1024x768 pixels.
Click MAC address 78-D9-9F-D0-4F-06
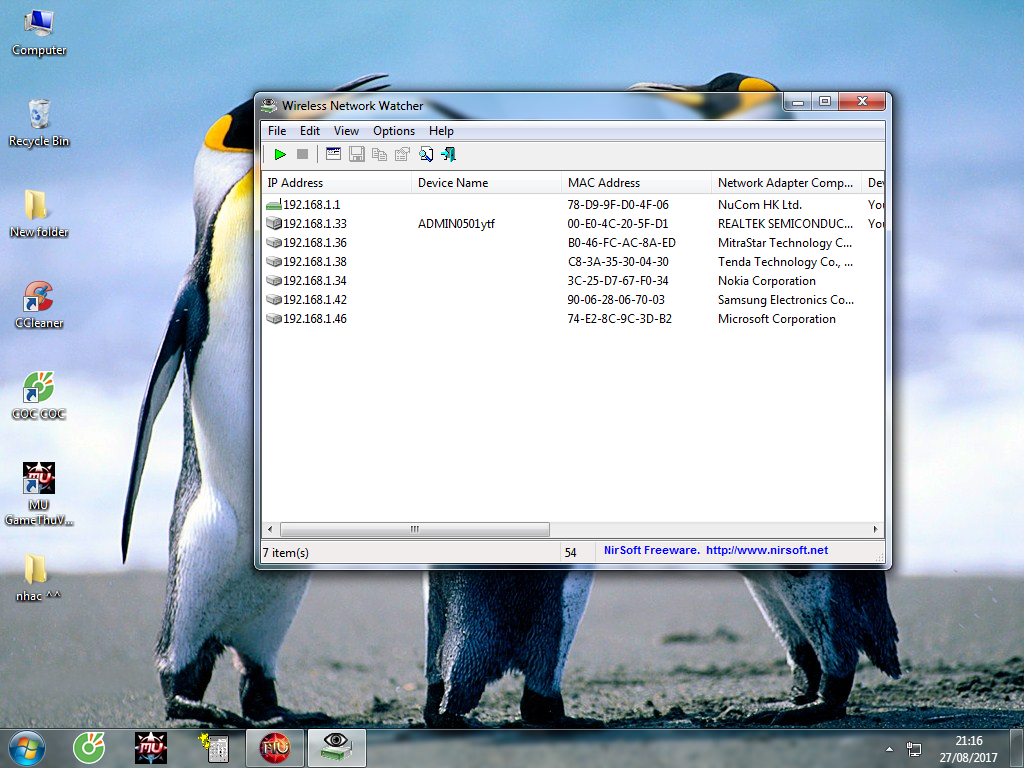click(x=618, y=205)
